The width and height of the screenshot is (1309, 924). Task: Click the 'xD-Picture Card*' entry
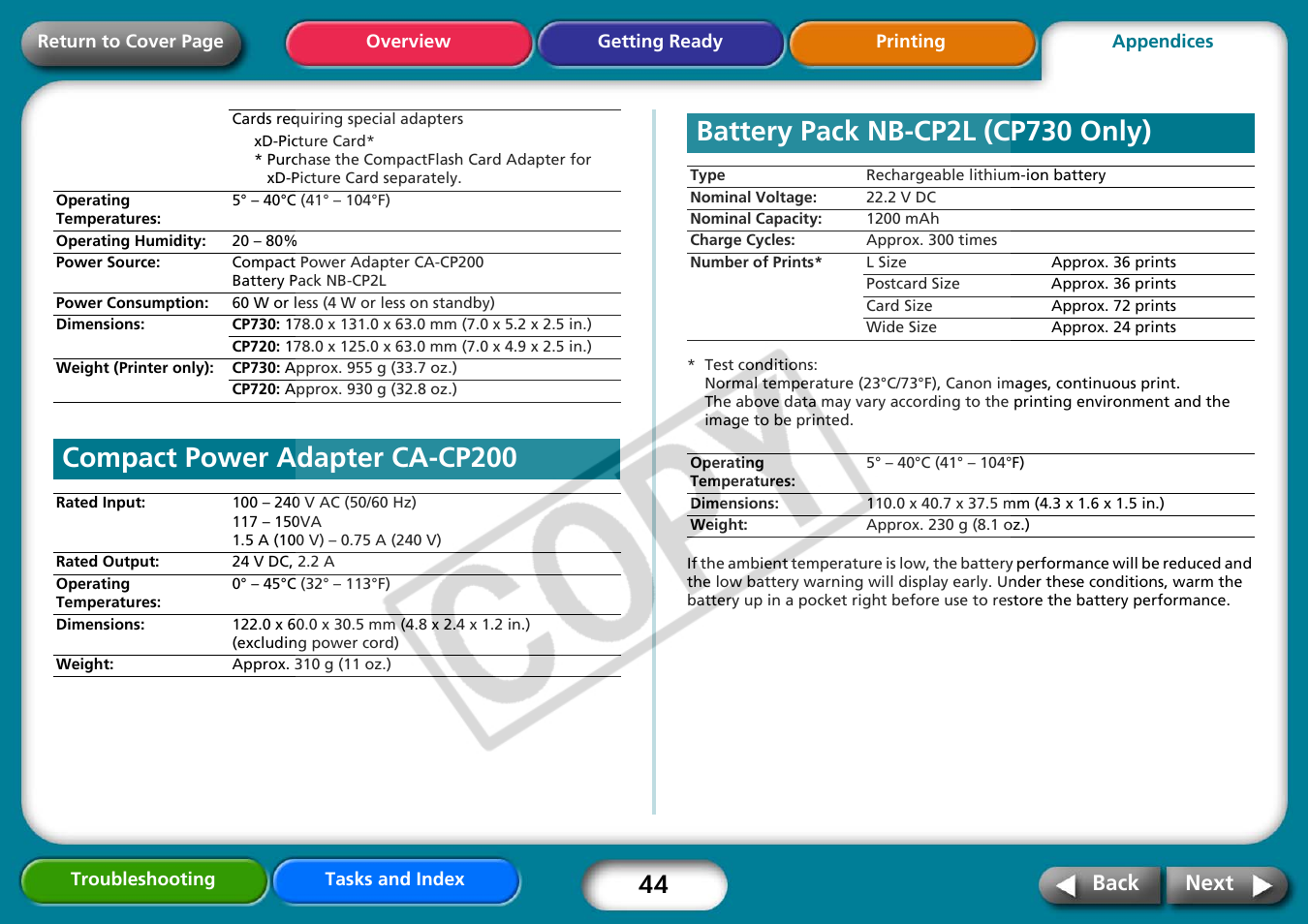tap(314, 141)
